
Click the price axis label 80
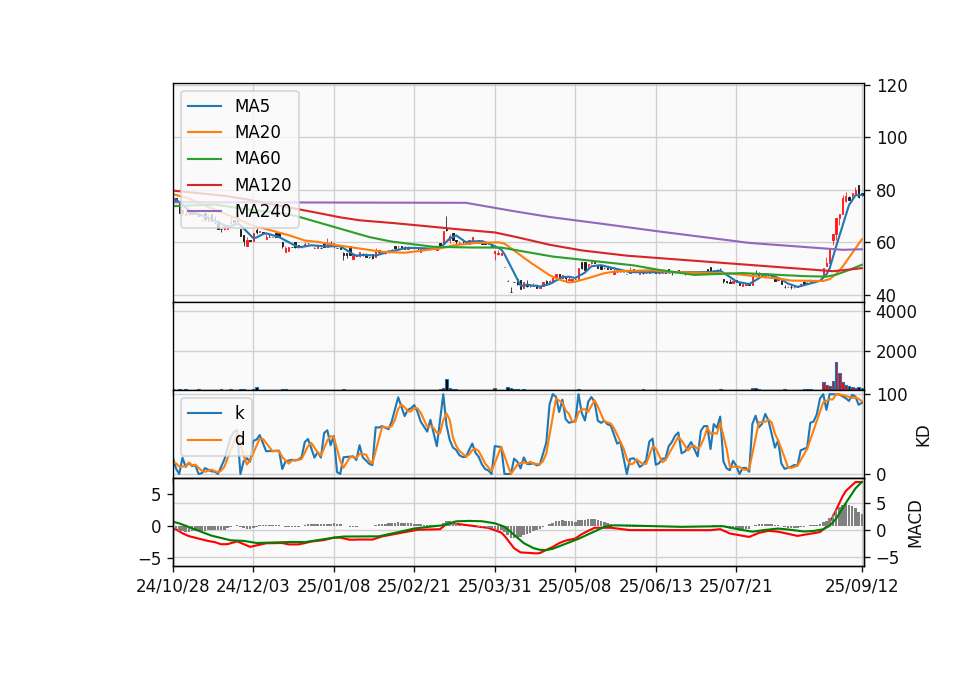pos(887,191)
